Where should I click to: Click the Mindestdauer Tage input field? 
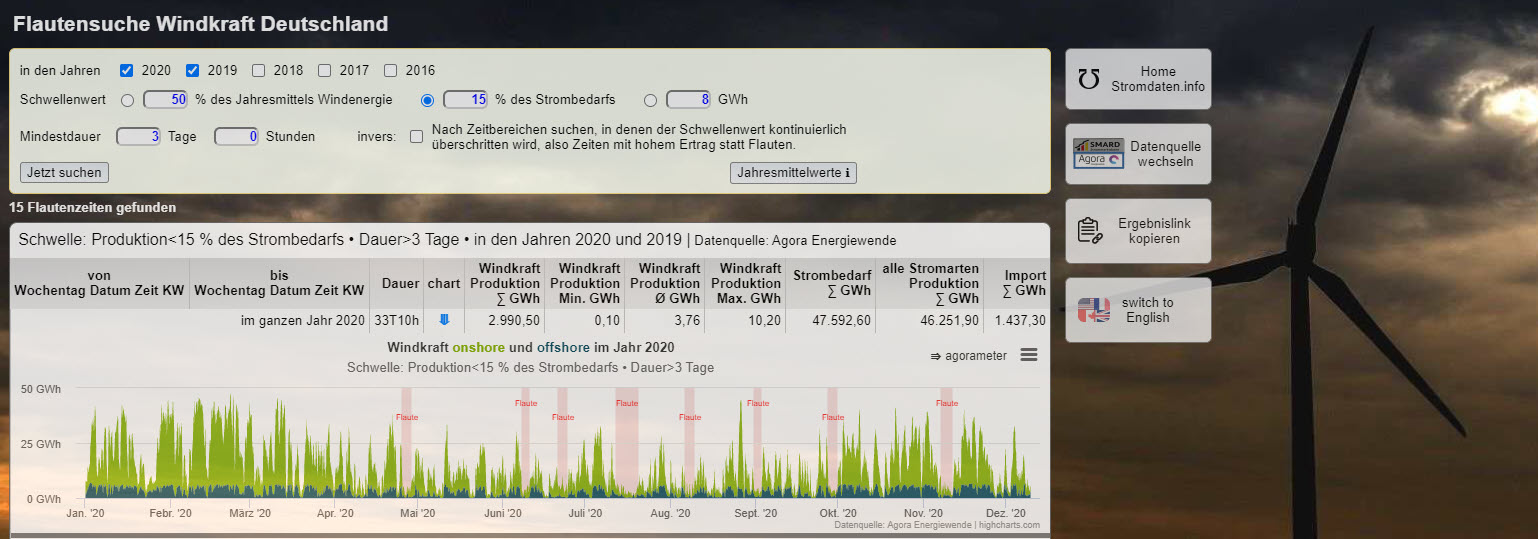(x=138, y=136)
